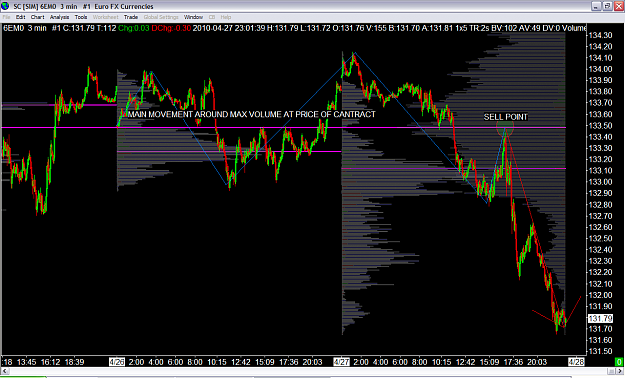Open the Window menu

(x=193, y=17)
